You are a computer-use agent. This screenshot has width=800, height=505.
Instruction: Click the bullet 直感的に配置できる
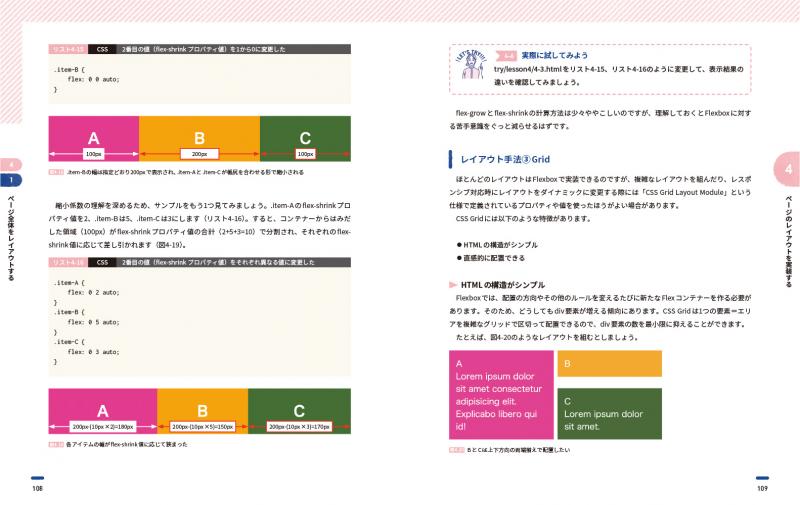pyautogui.click(x=490, y=258)
